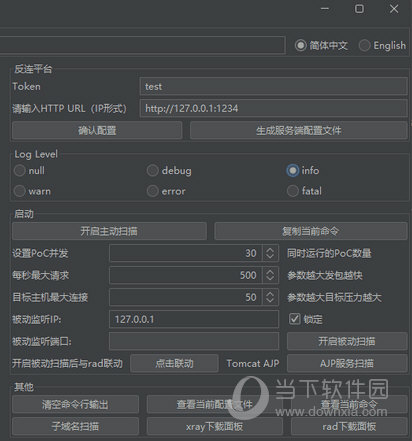This screenshot has width=412, height=441.
Task: Click into the Token input field
Action: (x=274, y=86)
